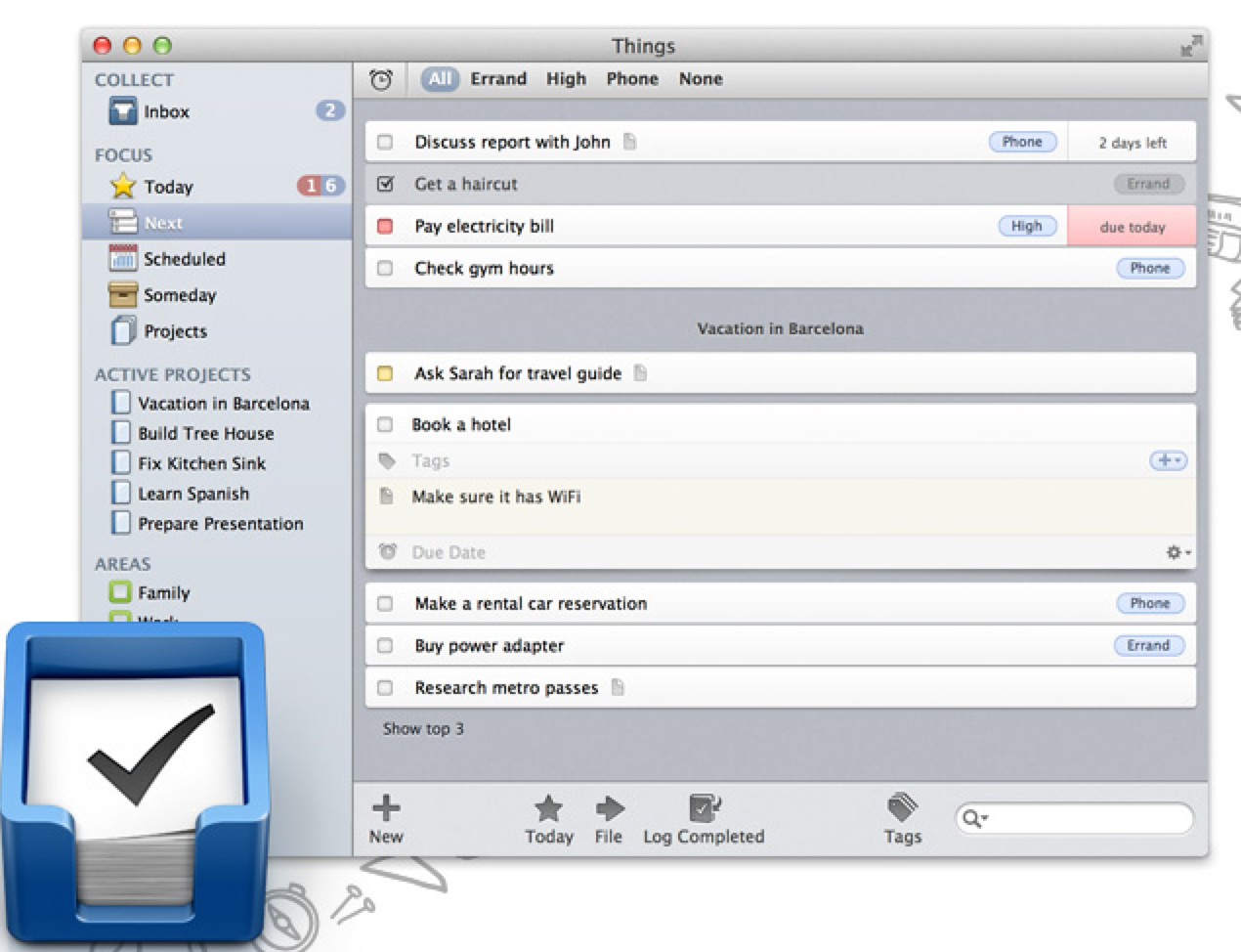Check off Book a hotel
Viewport: 1241px width, 952px height.
coord(385,424)
